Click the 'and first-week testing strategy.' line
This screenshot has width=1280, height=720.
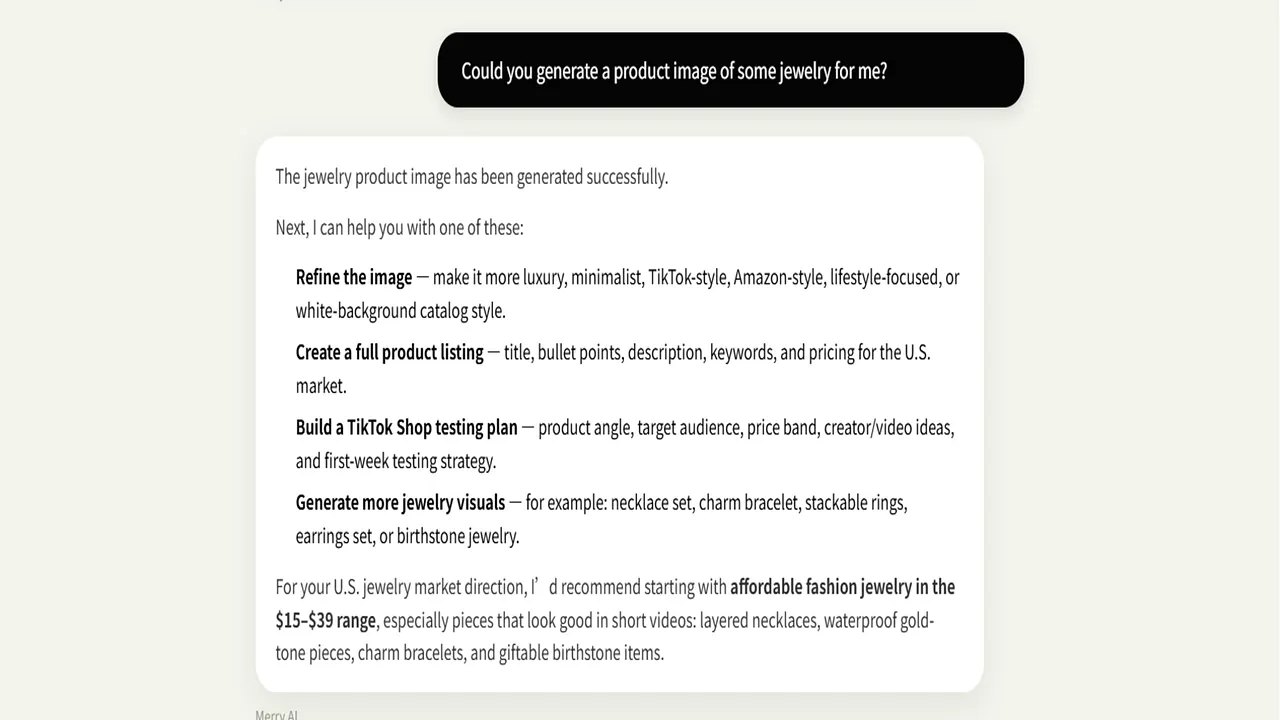click(x=396, y=461)
